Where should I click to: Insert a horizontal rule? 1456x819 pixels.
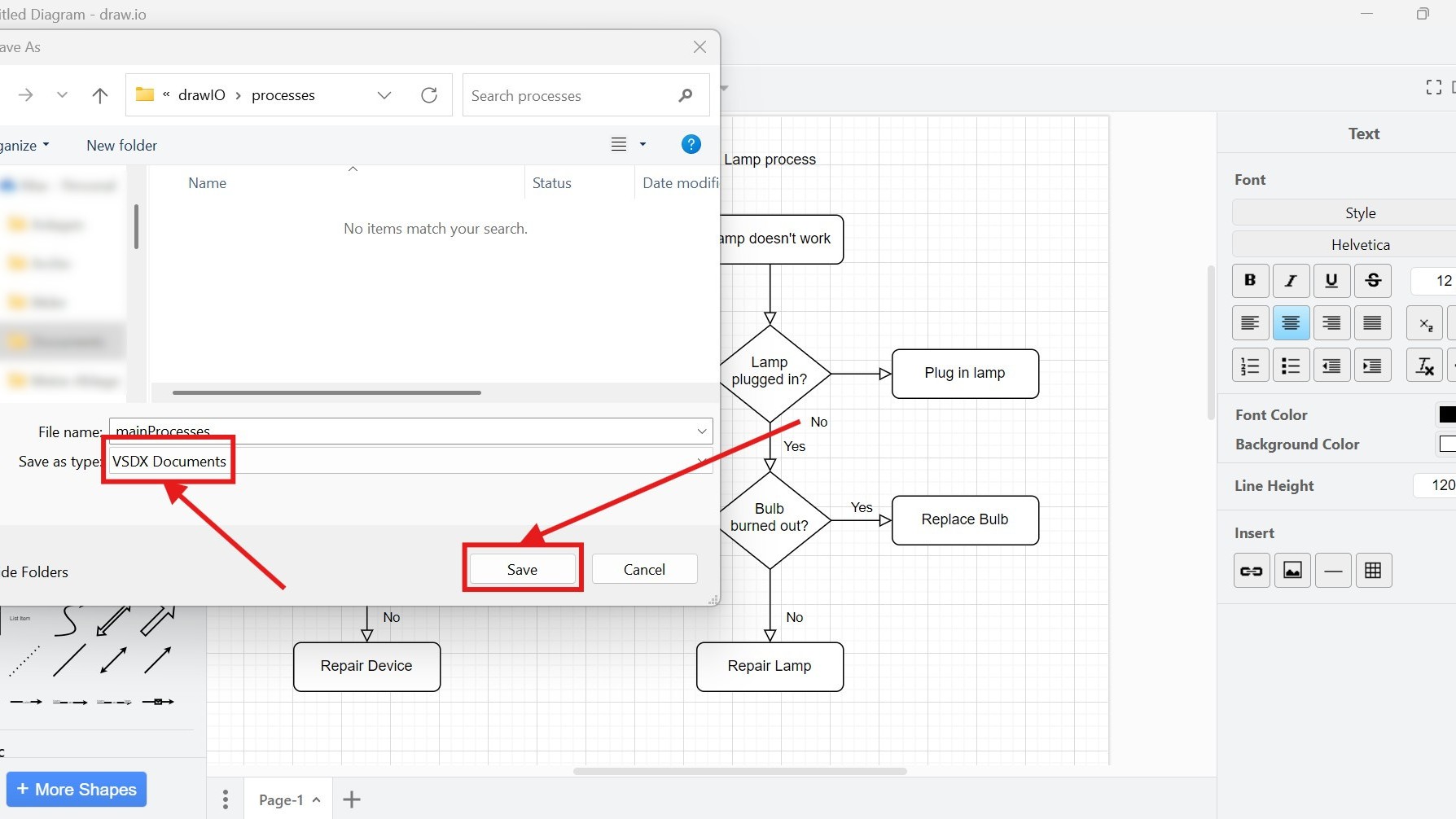pyautogui.click(x=1333, y=570)
